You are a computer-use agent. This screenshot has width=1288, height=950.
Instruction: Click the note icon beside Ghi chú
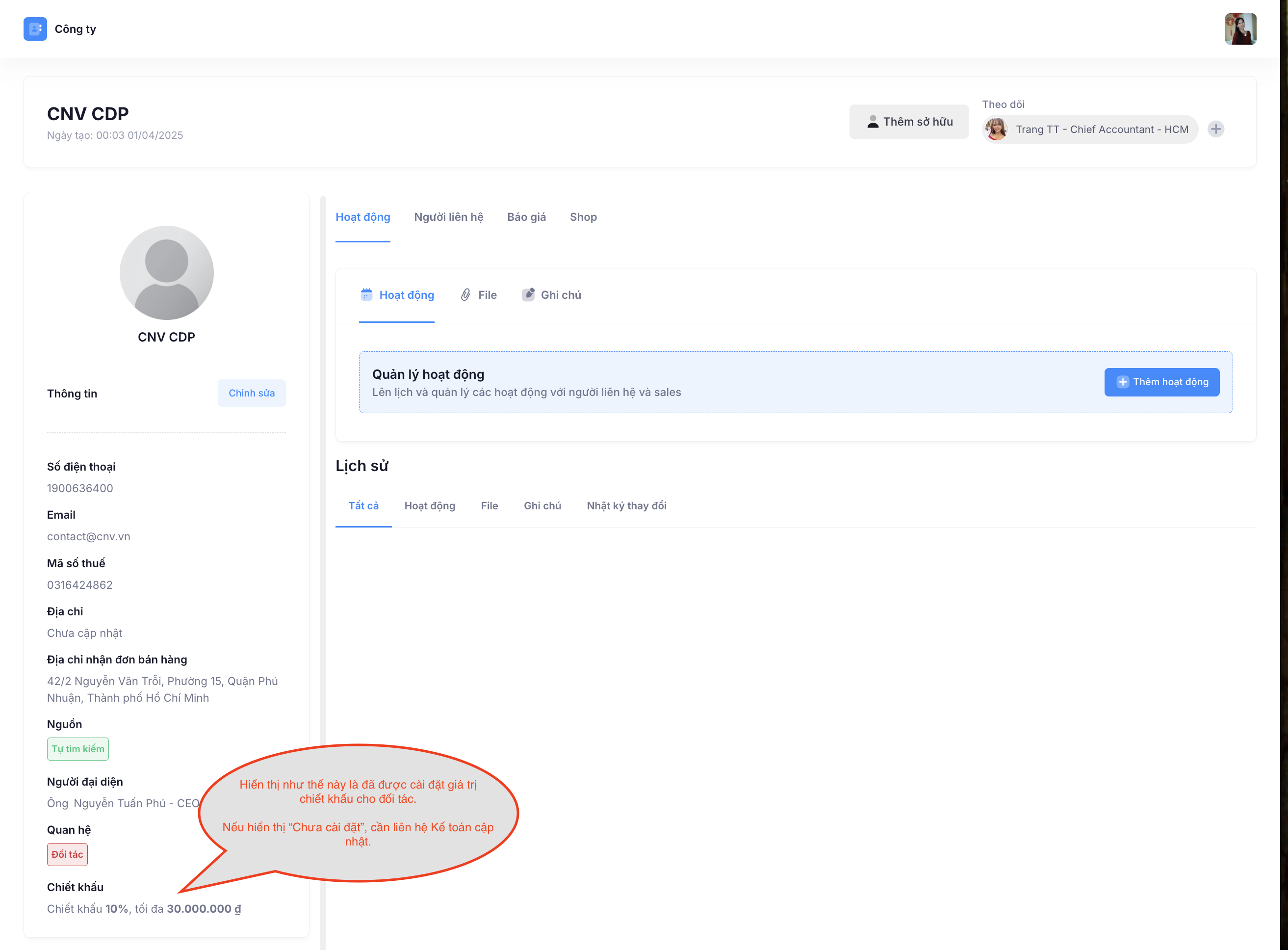[528, 294]
